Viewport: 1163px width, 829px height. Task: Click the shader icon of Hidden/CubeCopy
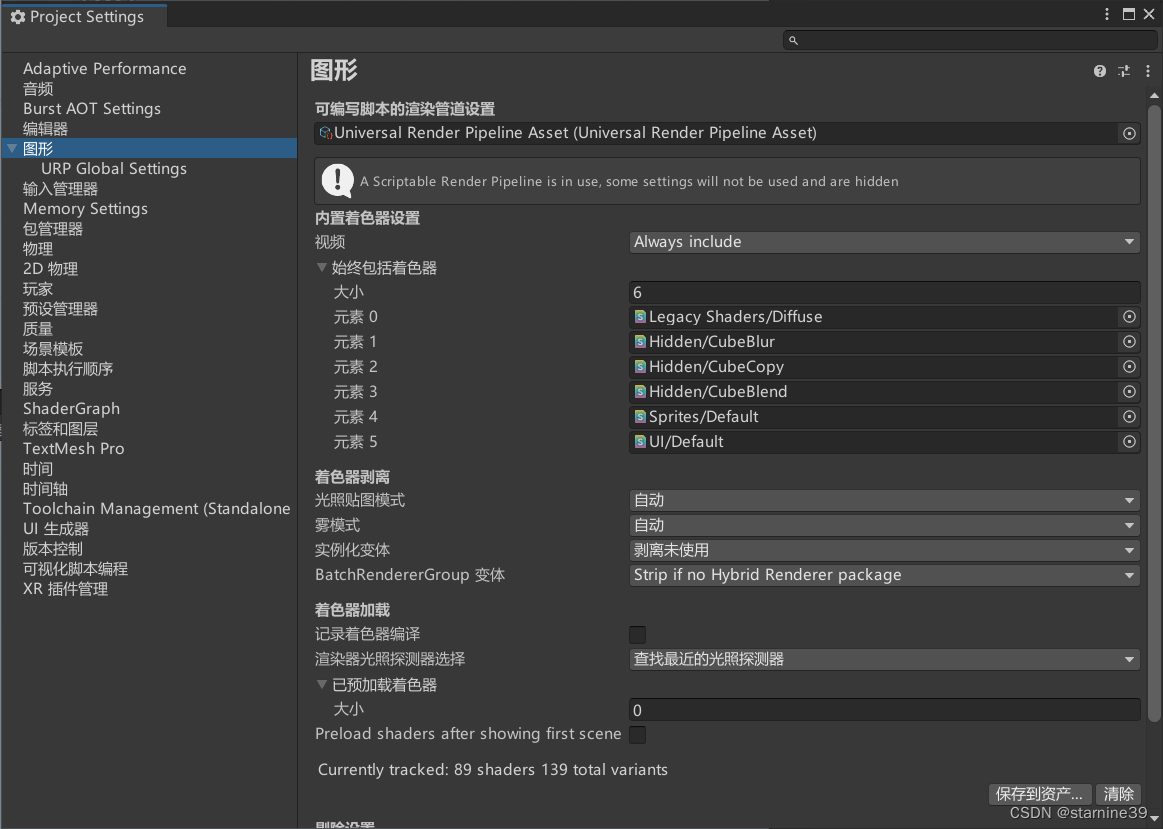click(x=640, y=367)
